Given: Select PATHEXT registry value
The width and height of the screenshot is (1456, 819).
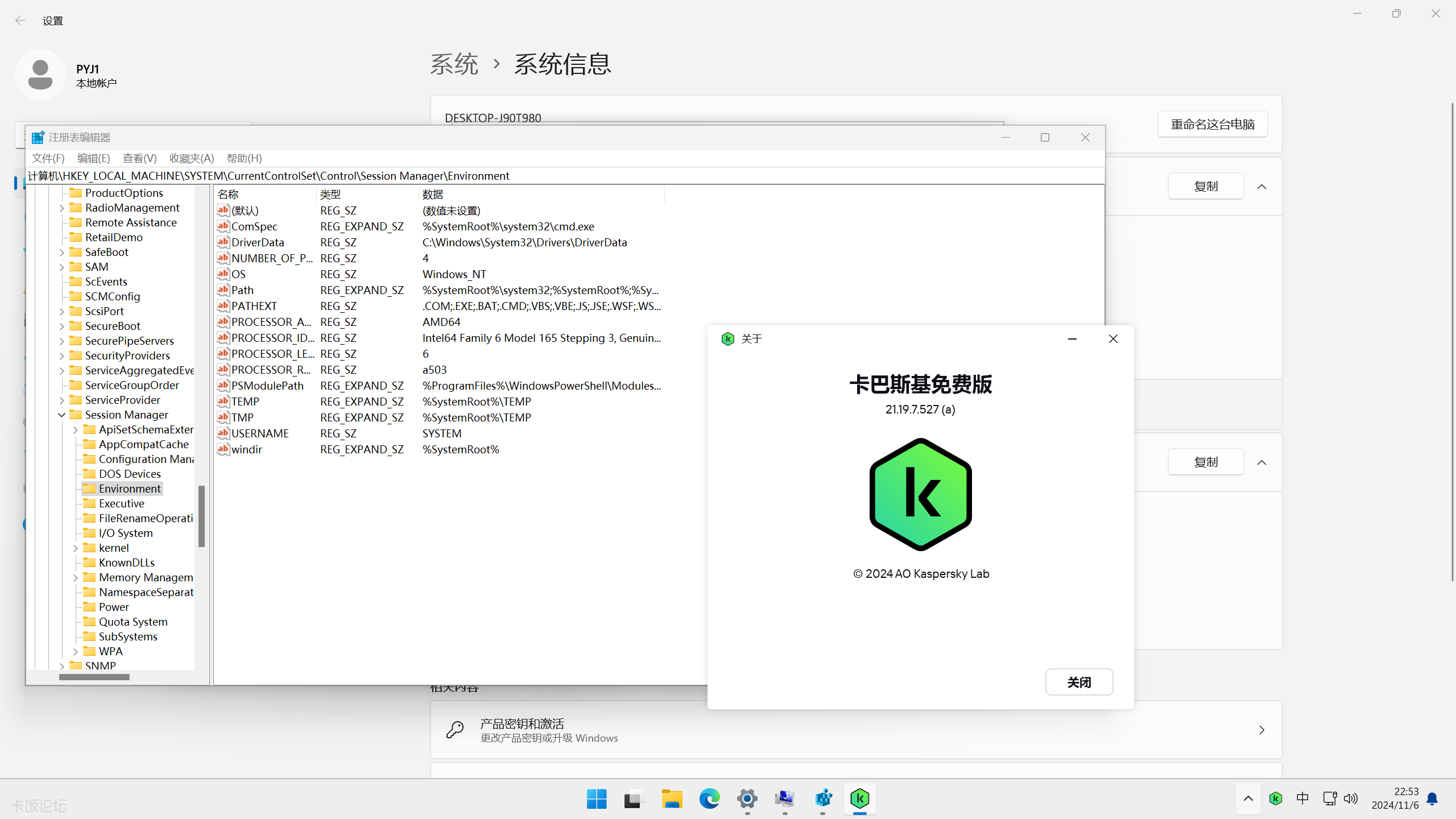Looking at the screenshot, I should 254,306.
